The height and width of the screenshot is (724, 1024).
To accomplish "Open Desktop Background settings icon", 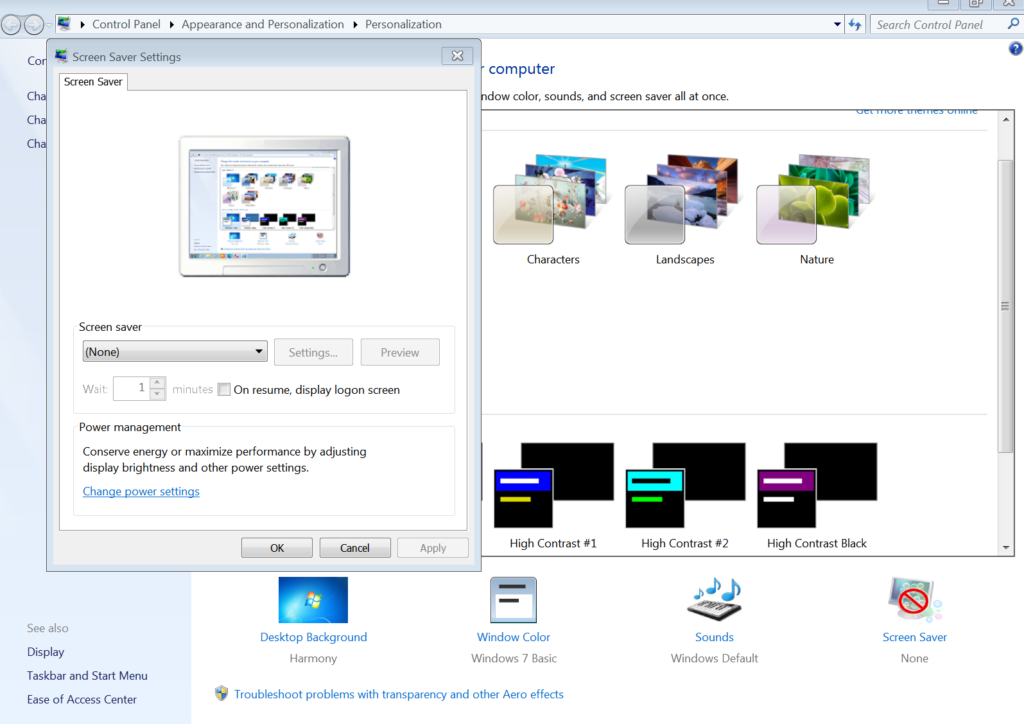I will (313, 600).
